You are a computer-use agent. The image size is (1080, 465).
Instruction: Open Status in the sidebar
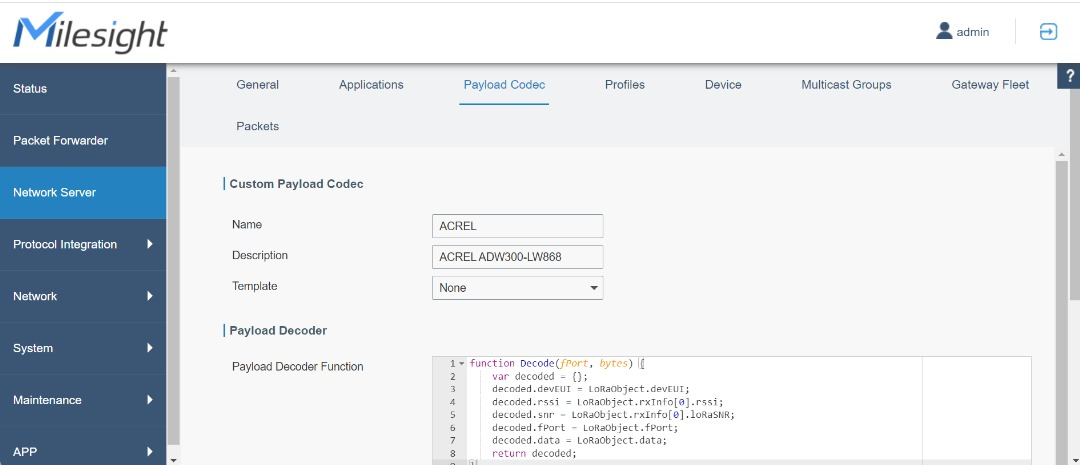coord(83,89)
